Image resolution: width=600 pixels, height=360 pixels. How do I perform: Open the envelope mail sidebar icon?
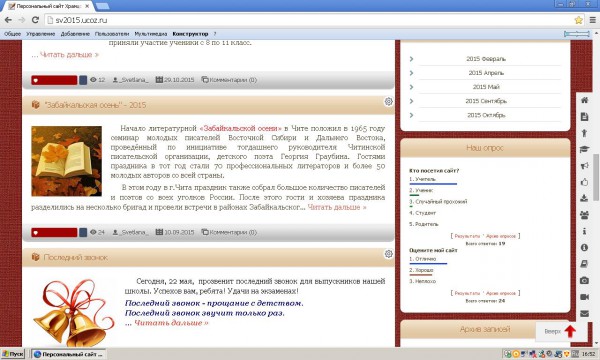point(584,314)
